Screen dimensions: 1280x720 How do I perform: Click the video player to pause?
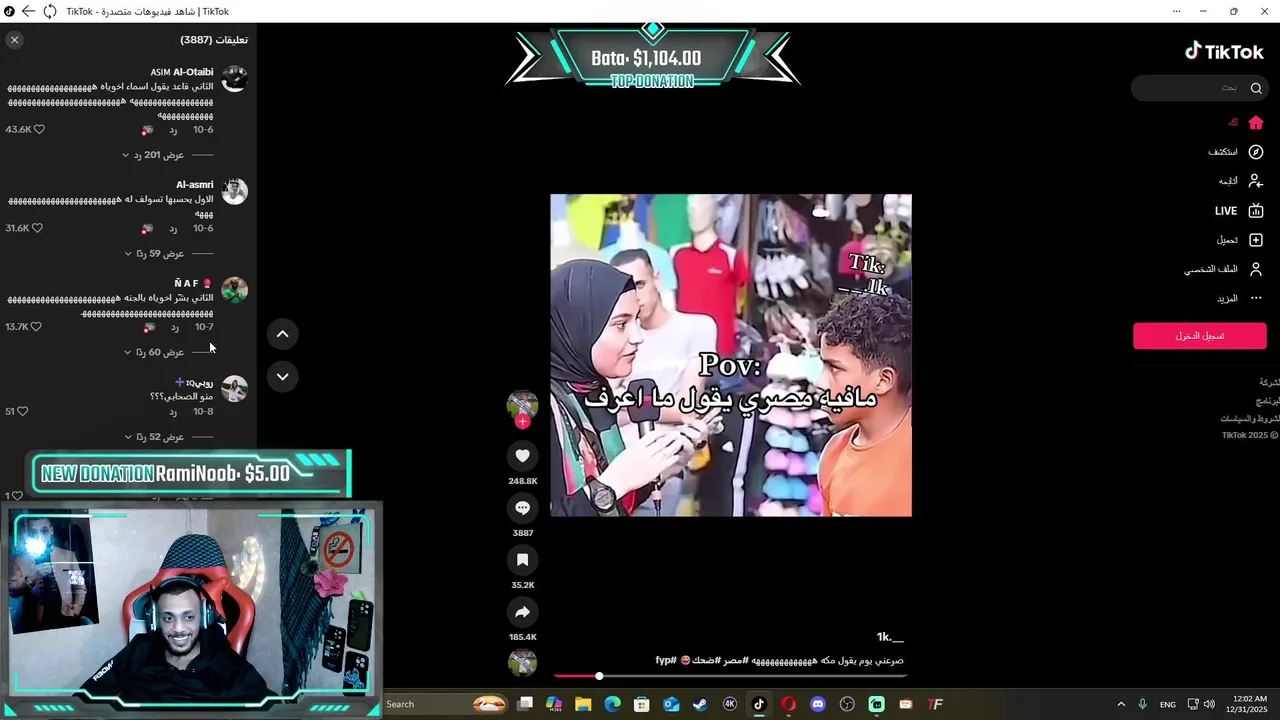(731, 355)
